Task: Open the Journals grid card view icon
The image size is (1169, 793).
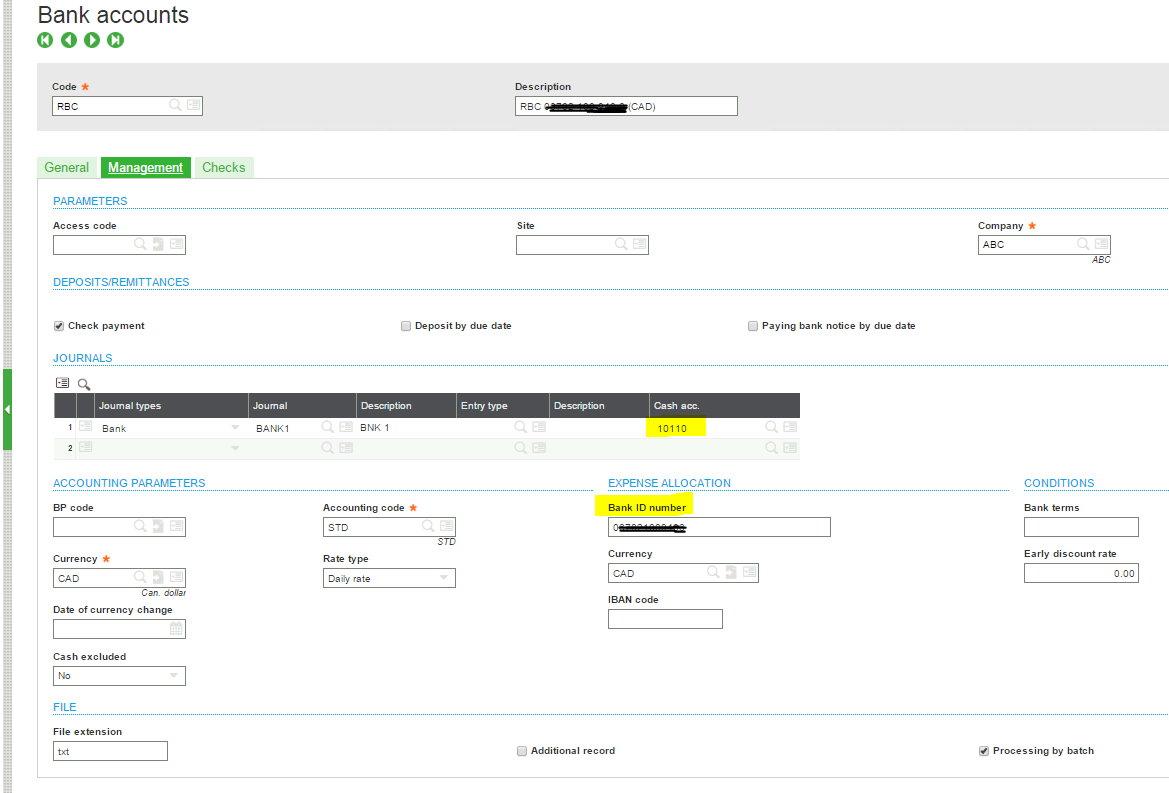Action: point(63,383)
